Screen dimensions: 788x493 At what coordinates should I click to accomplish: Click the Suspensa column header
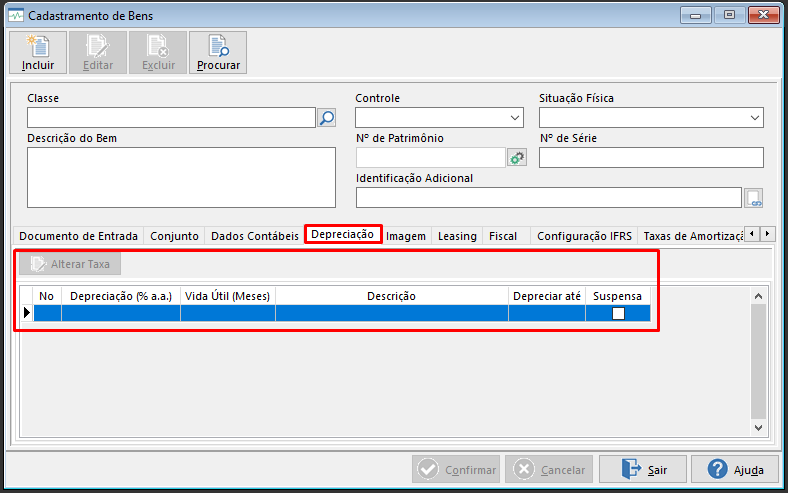click(x=618, y=296)
